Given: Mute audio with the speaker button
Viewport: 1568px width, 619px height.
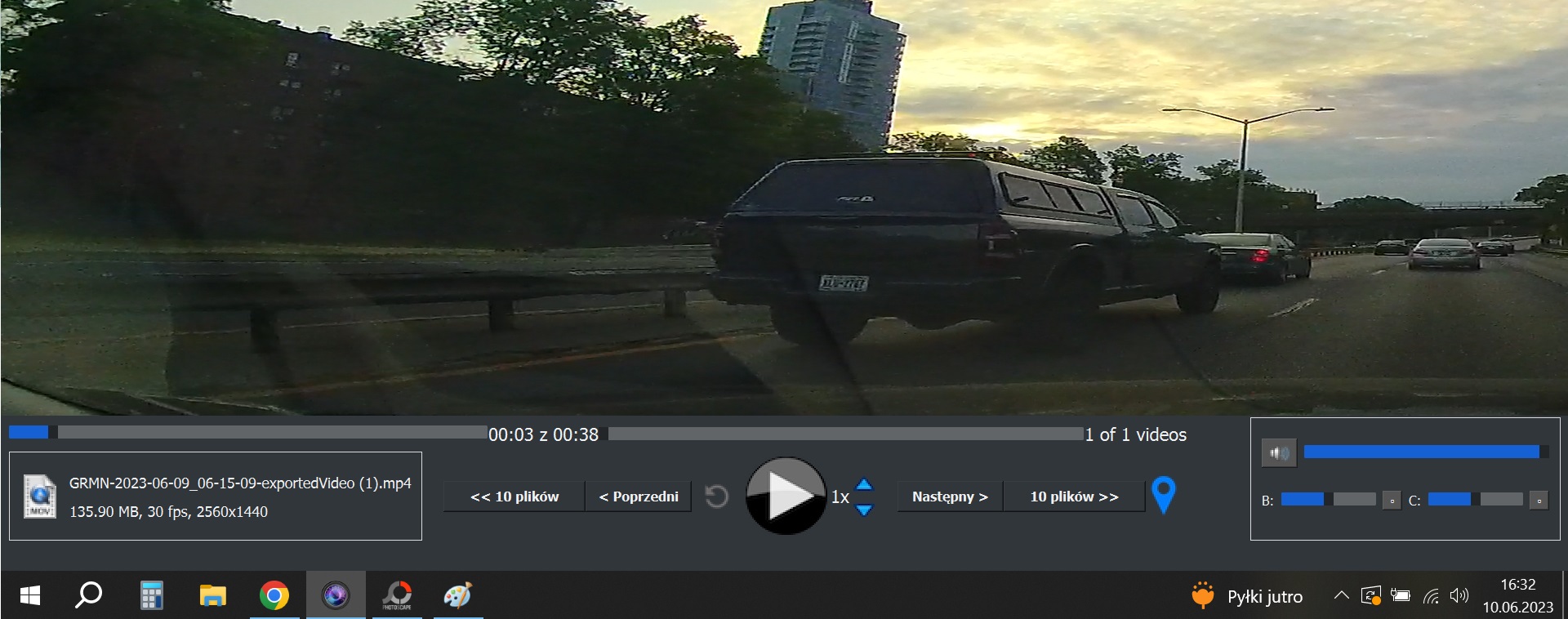Looking at the screenshot, I should [1278, 452].
